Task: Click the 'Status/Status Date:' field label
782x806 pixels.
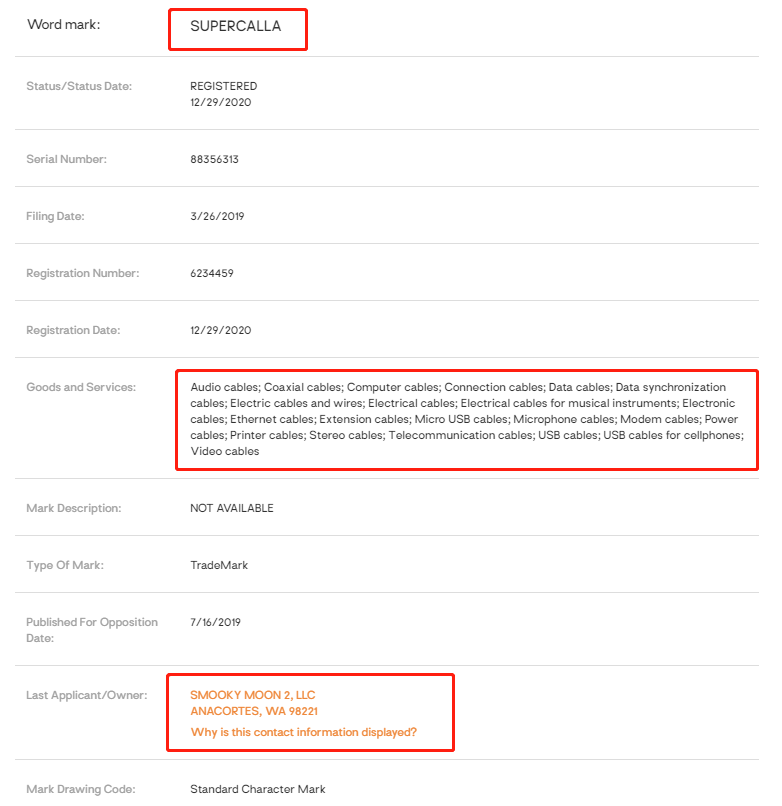Action: tap(79, 86)
